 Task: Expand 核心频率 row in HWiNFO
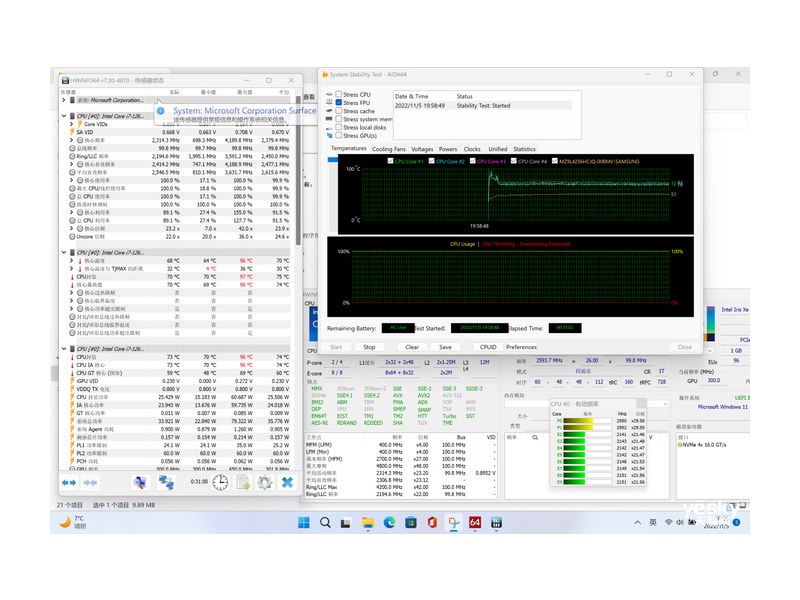click(x=72, y=140)
